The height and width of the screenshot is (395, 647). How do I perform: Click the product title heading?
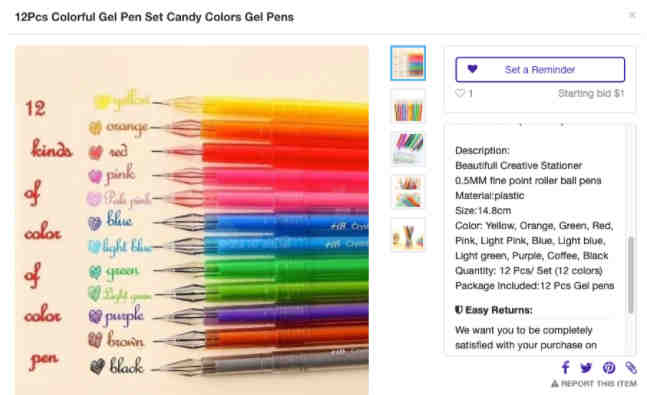(154, 17)
